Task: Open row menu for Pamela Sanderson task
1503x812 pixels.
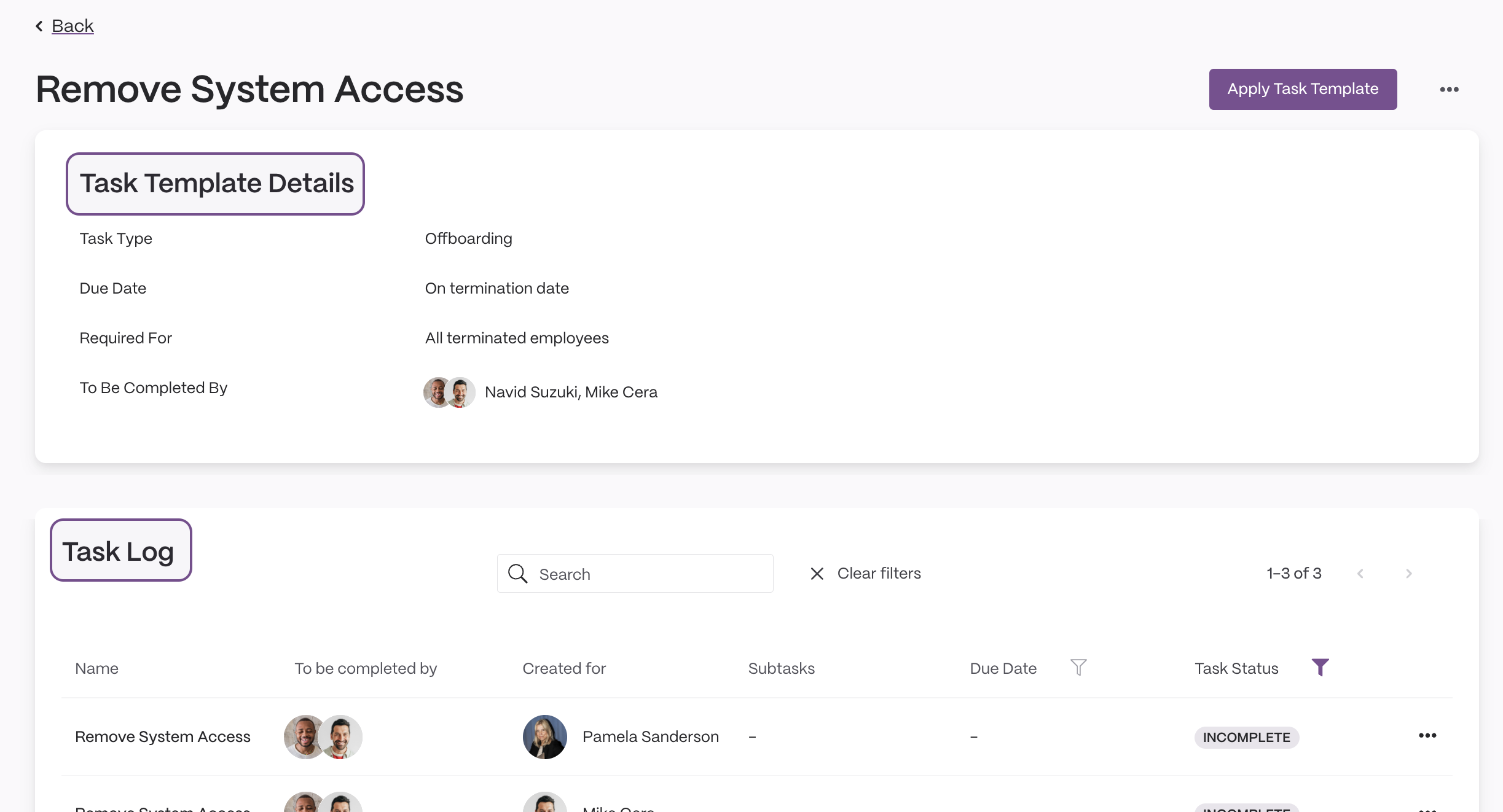Action: click(x=1427, y=735)
